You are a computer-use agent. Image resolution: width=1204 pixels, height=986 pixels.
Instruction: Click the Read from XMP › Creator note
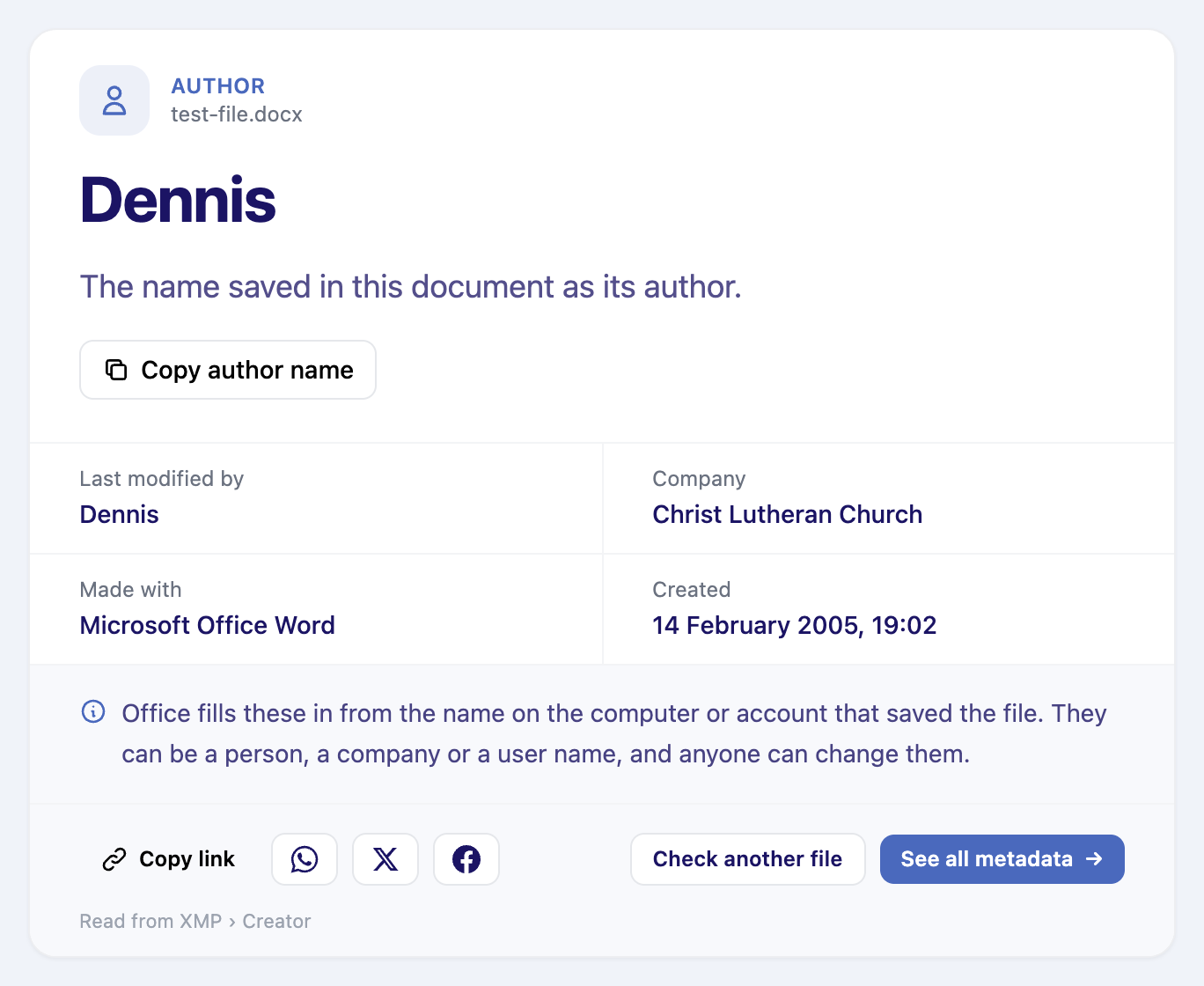[195, 921]
